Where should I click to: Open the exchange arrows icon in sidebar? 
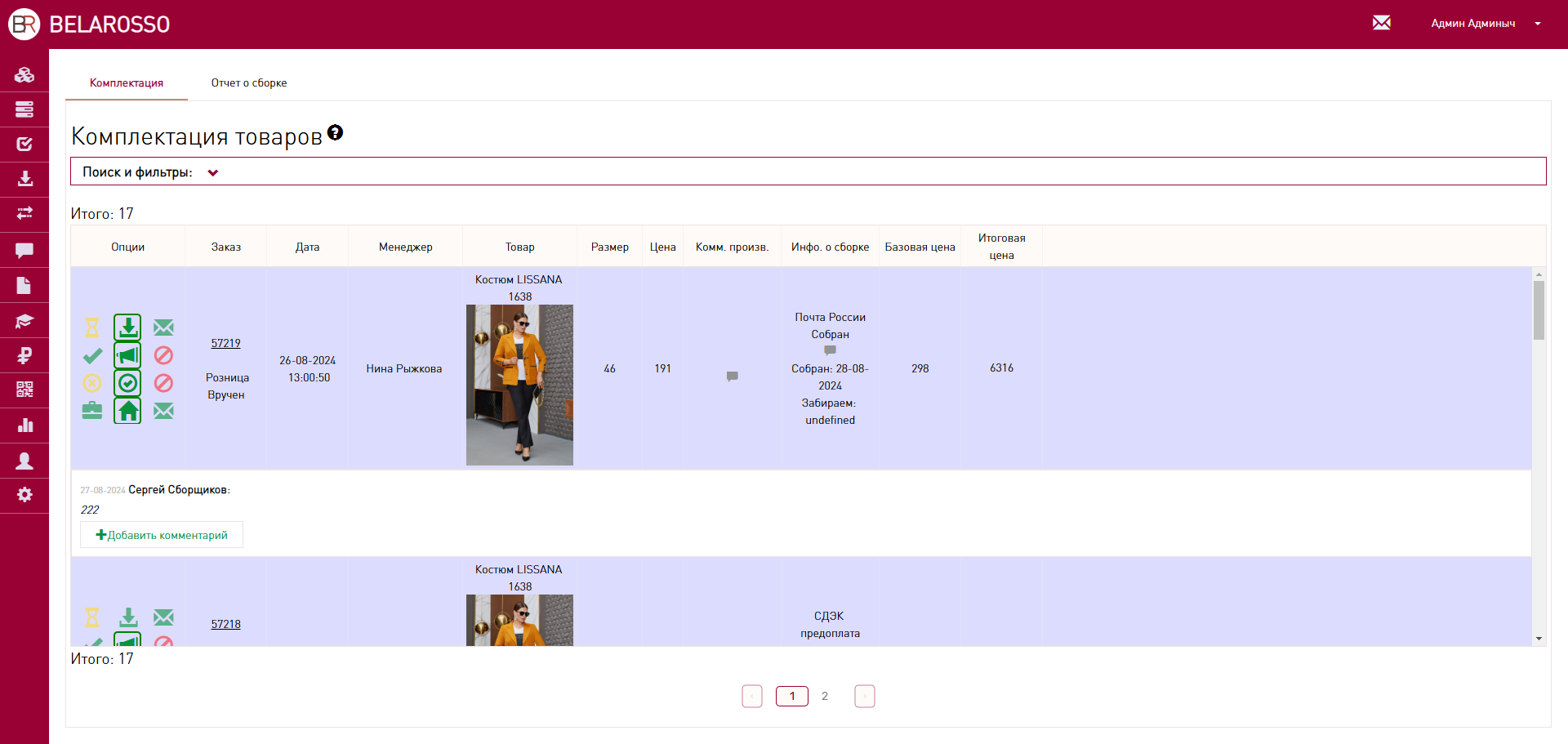(24, 214)
